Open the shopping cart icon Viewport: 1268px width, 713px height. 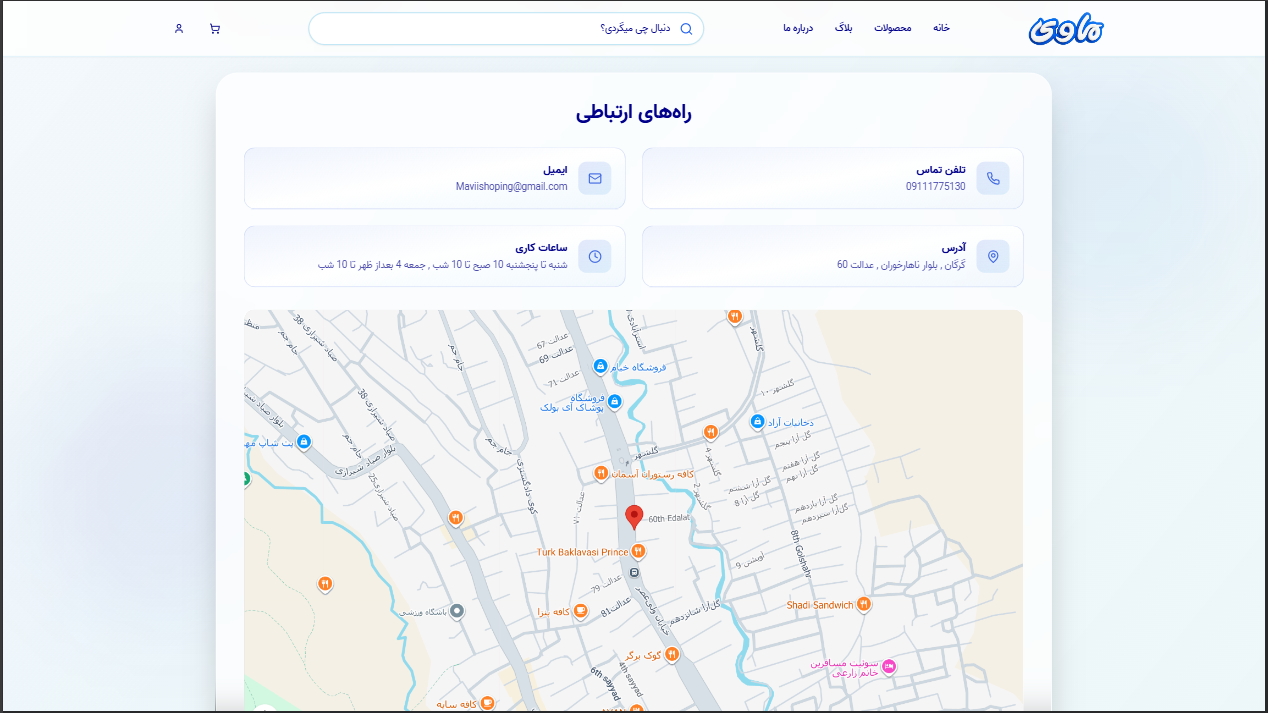tap(215, 29)
